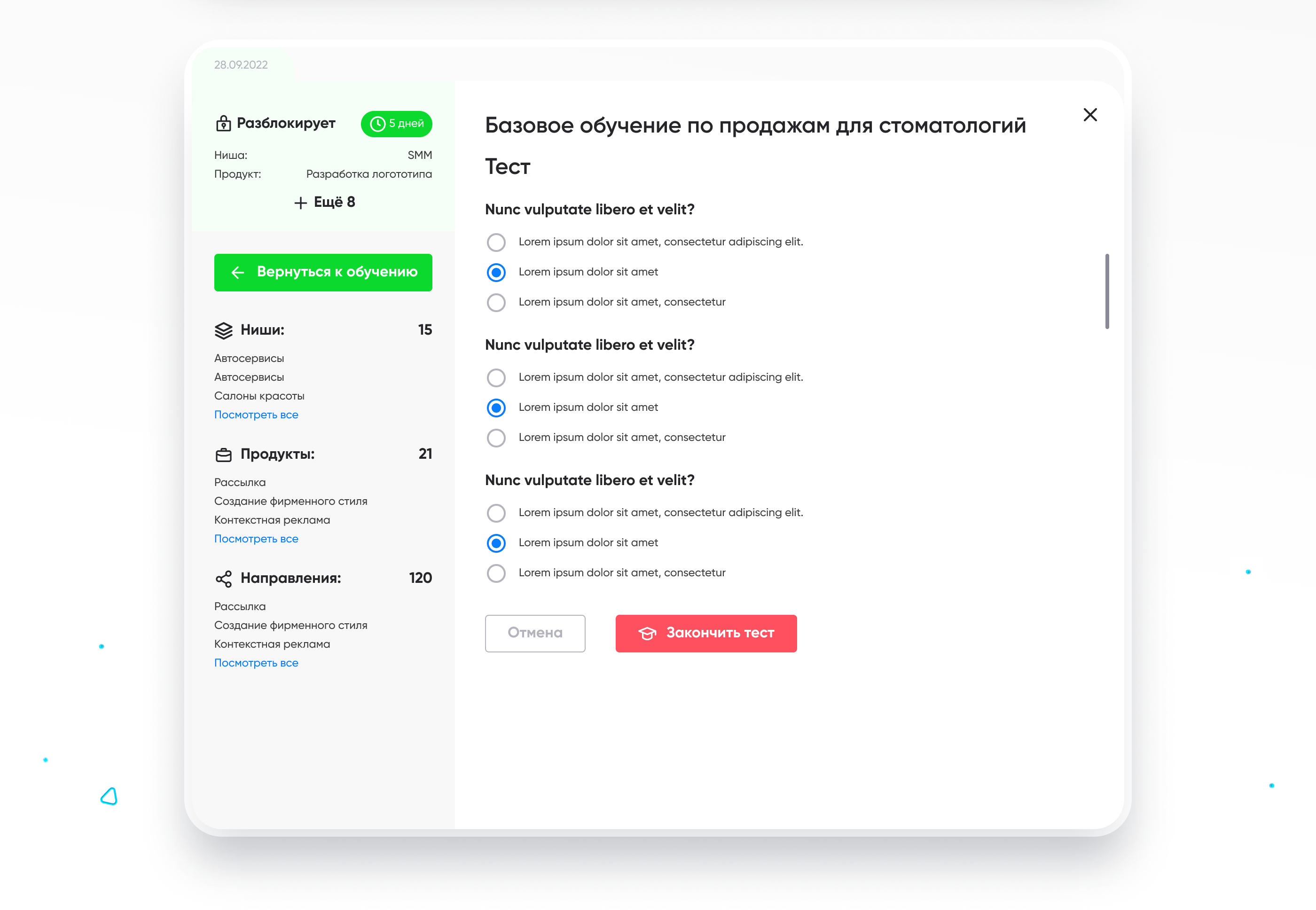Click the left arrow icon on green button

click(x=238, y=273)
